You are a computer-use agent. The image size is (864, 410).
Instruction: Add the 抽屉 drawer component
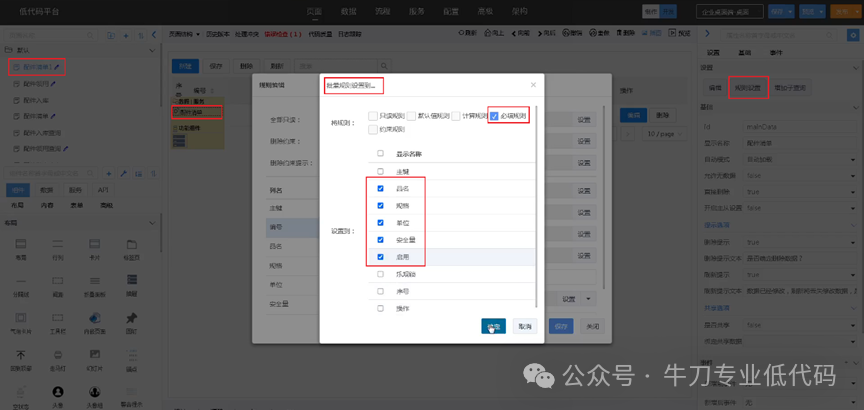(x=131, y=284)
